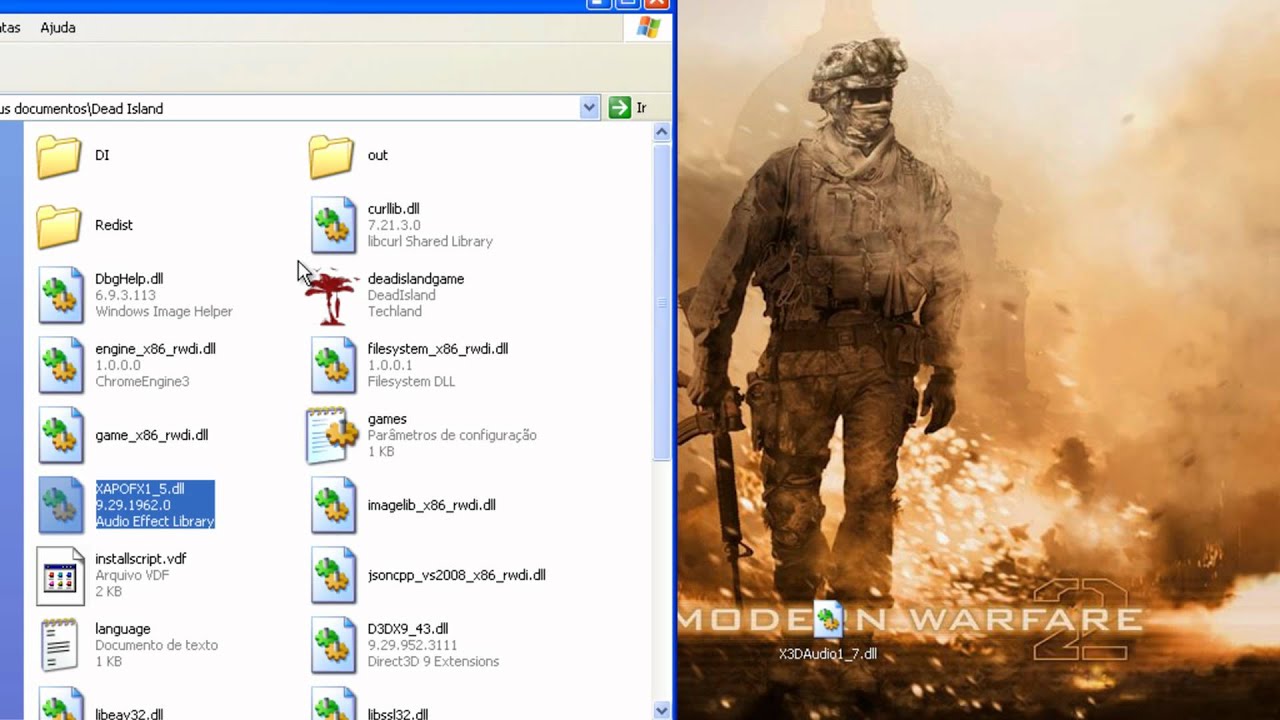Click the file name deadislandgame

pos(416,279)
